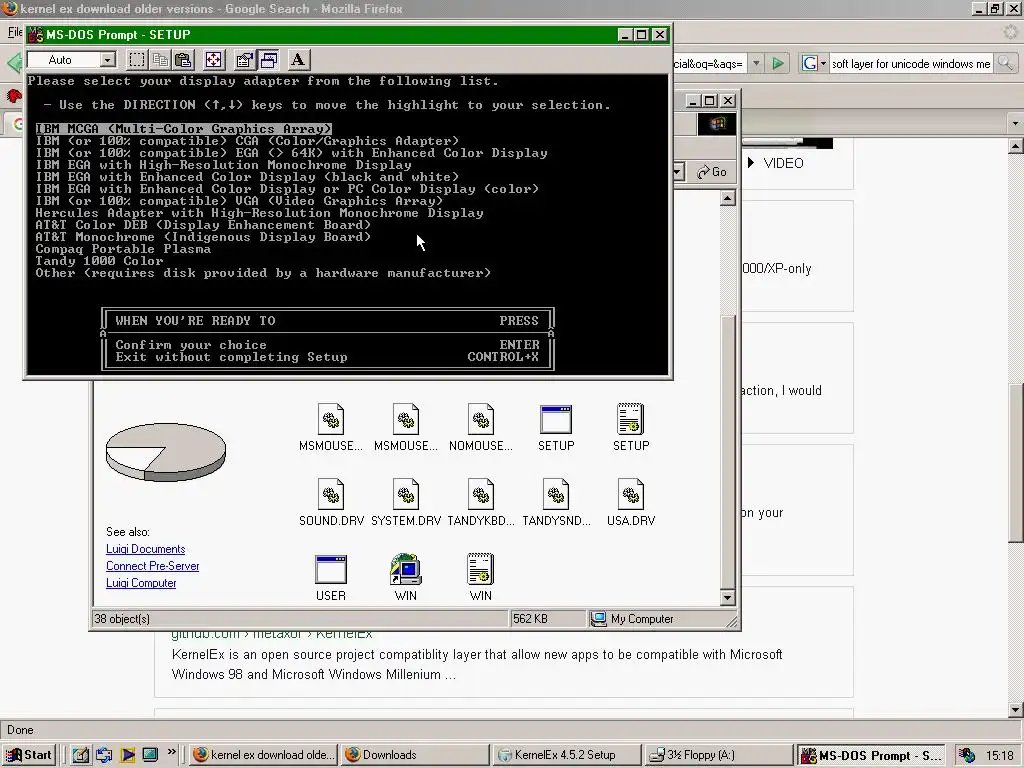Click the 'Compaq Portable Plasma' row
This screenshot has height=768, width=1024.
coord(123,249)
